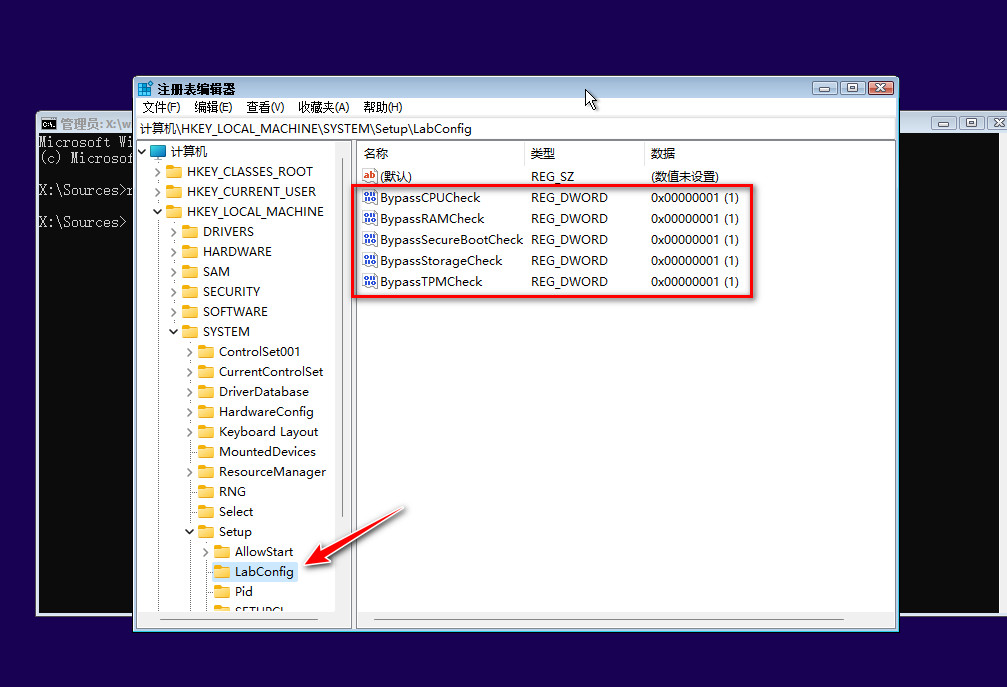The width and height of the screenshot is (1007, 687).
Task: Expand the HKEY_CURRENT_USER node
Action: click(x=158, y=192)
